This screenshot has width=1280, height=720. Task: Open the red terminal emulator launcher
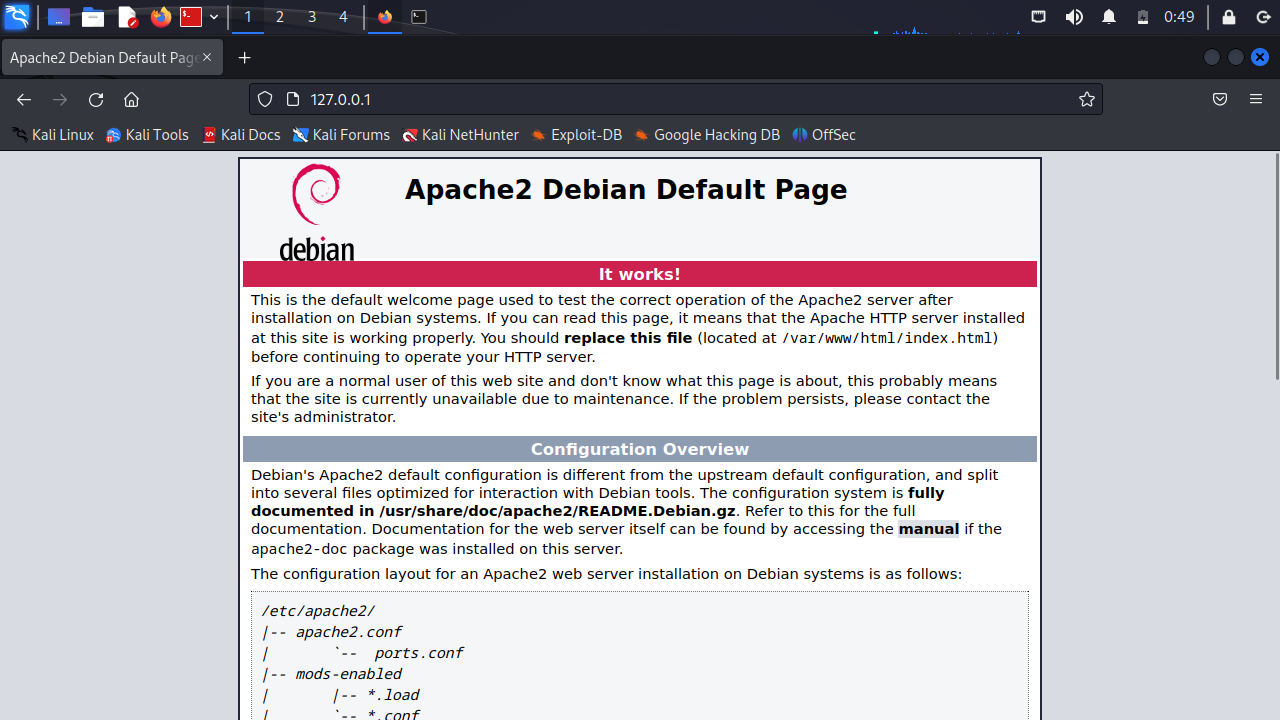pos(191,17)
